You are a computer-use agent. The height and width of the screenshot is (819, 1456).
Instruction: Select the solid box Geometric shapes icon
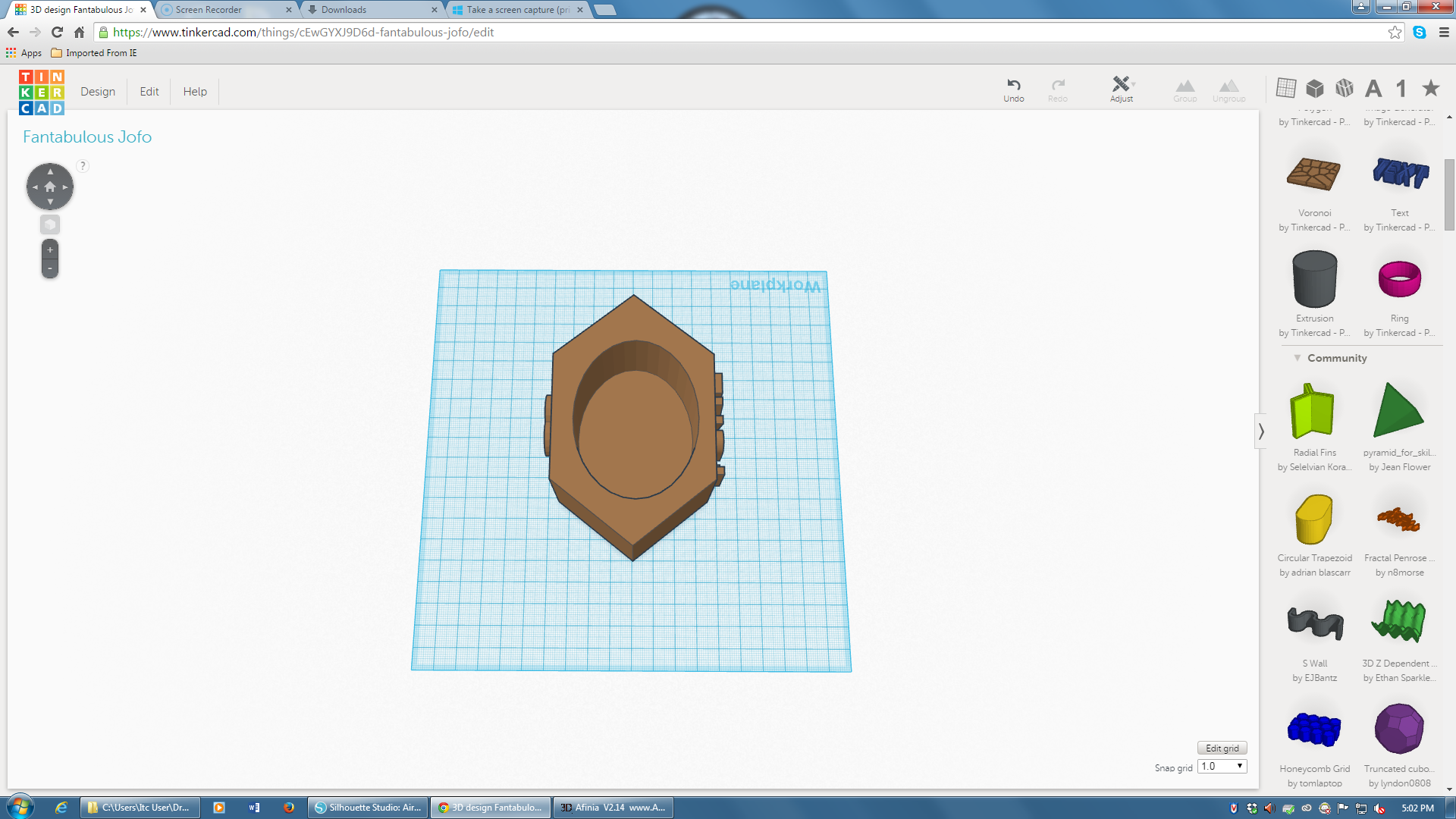tap(1315, 88)
